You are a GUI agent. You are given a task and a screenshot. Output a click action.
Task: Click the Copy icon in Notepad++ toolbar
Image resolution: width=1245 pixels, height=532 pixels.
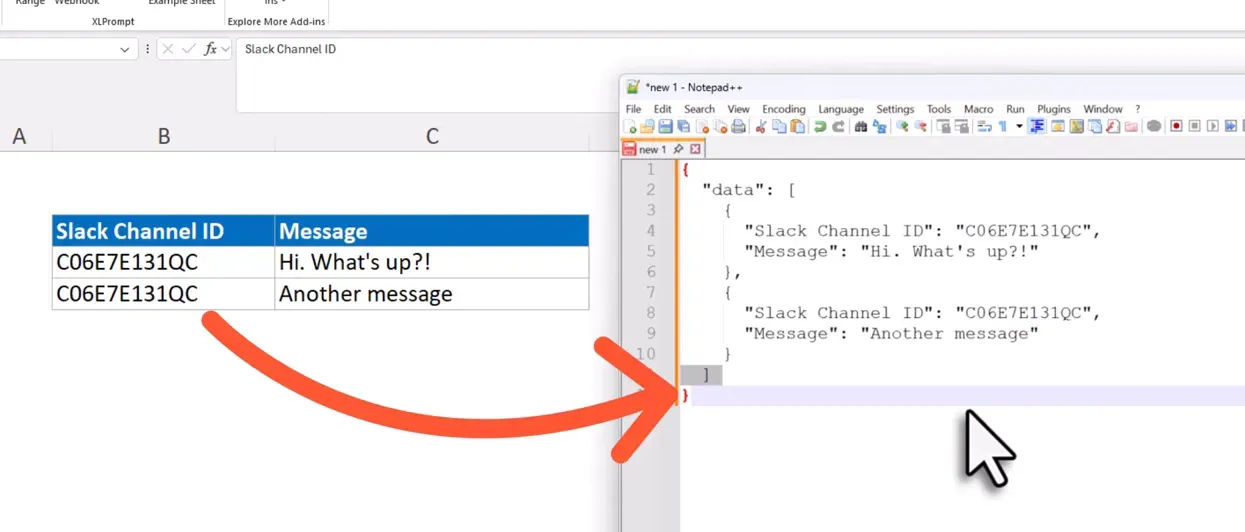coord(779,126)
